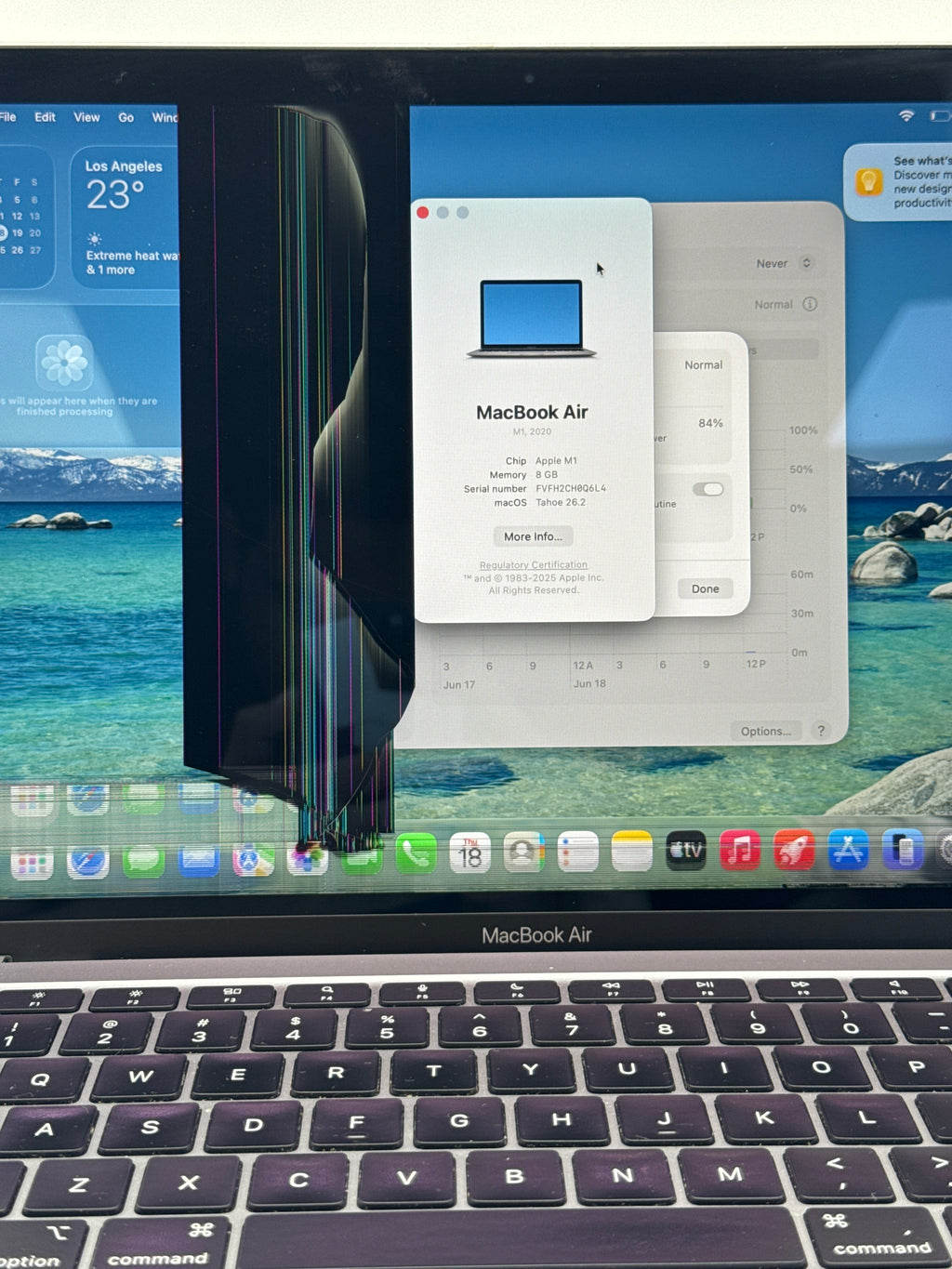Open the Tips notification banner
952x1269 pixels.
click(x=898, y=181)
